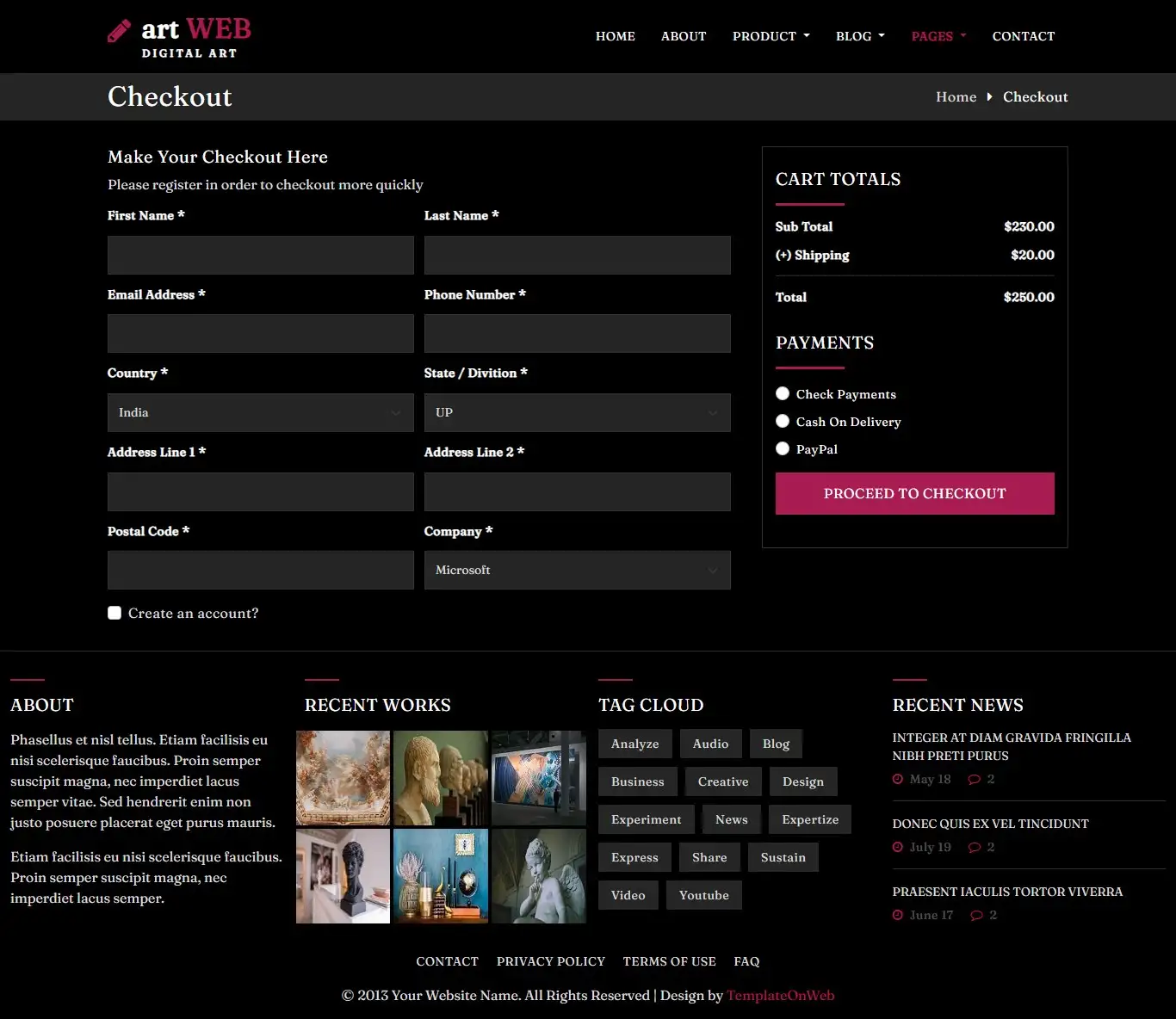
Task: Follow the TemplateOnWeb footer link
Action: click(781, 995)
